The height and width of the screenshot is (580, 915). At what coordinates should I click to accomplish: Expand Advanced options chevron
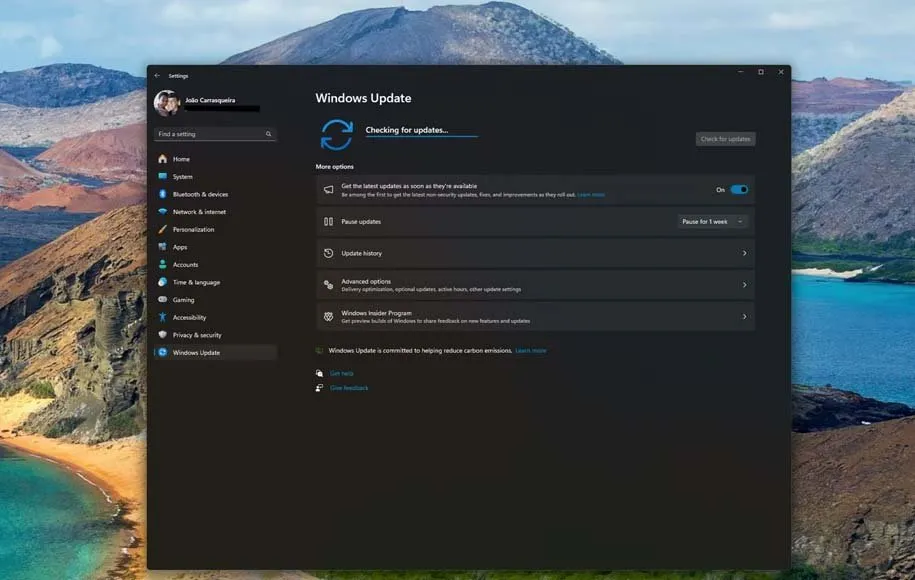tap(744, 285)
